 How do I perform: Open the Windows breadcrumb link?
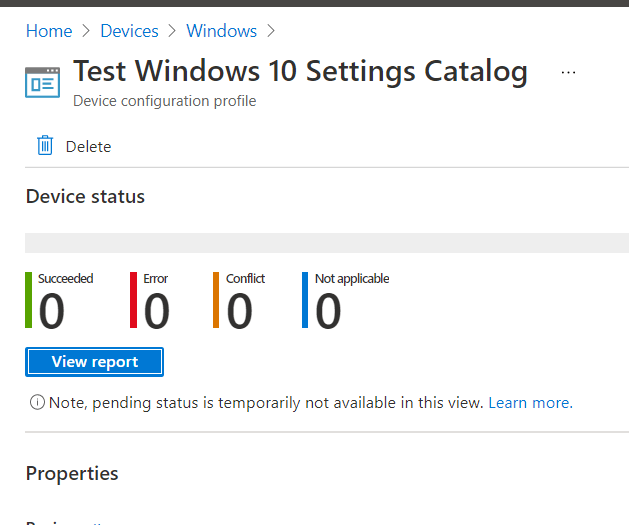coord(221,31)
